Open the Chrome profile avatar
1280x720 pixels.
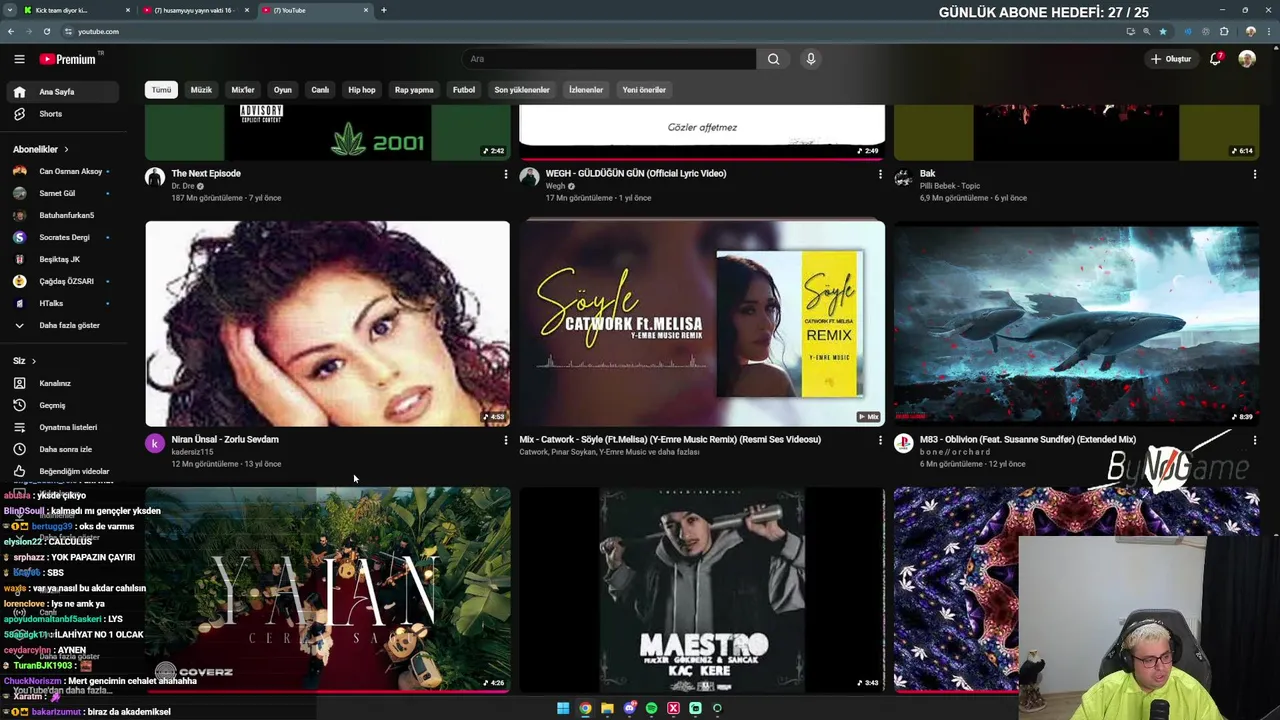point(1250,31)
